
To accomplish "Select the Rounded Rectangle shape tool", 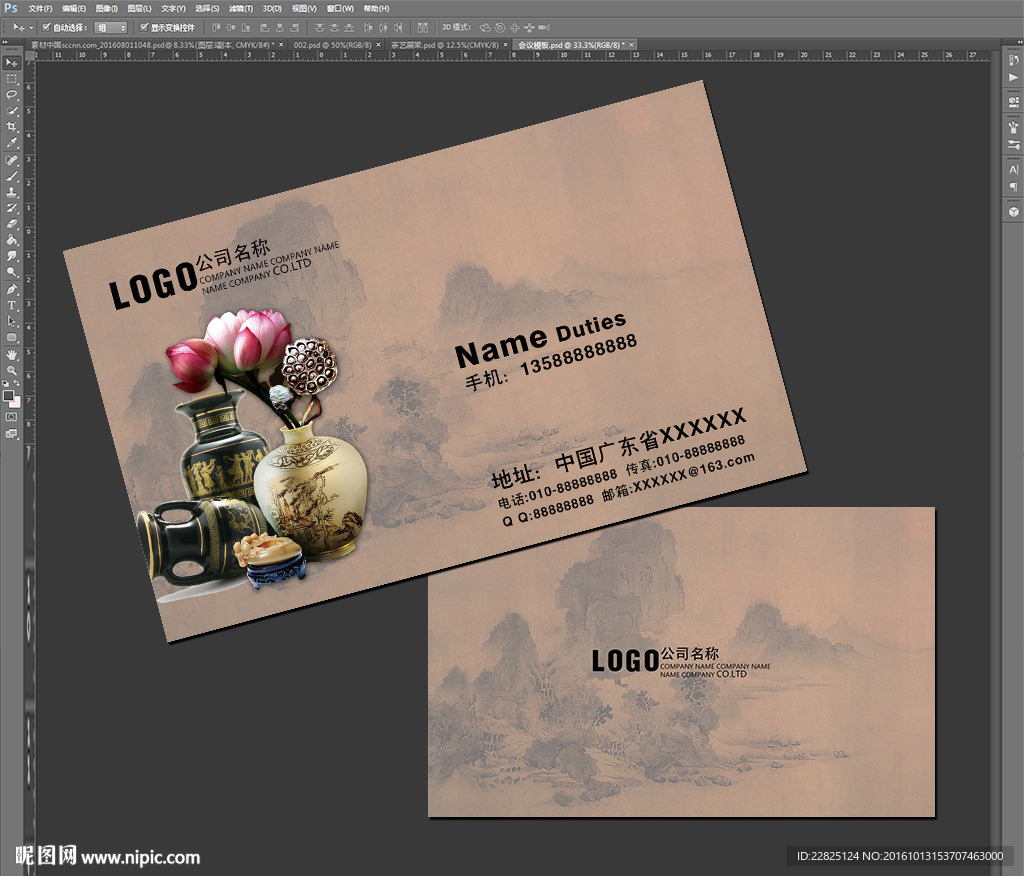I will tap(12, 338).
